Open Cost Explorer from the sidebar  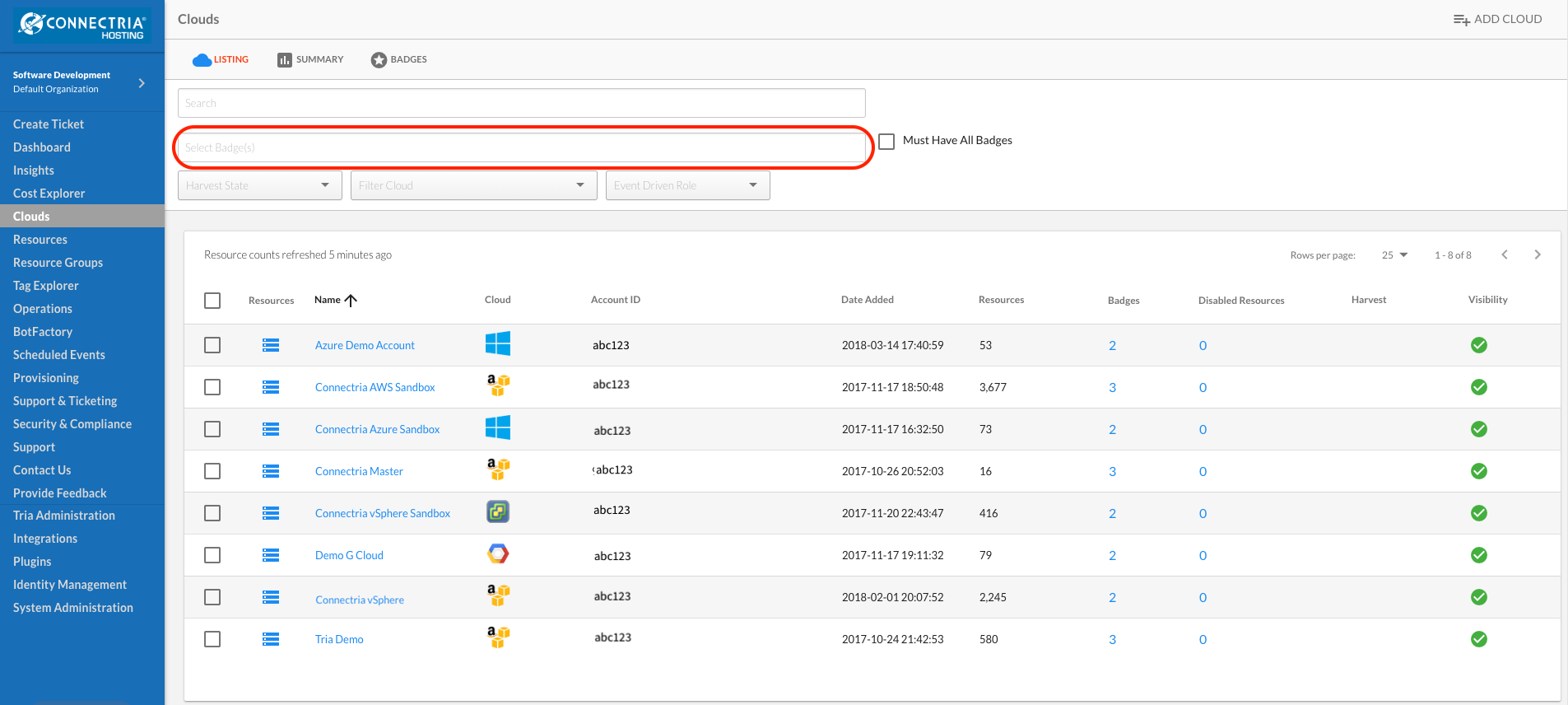[x=49, y=194]
